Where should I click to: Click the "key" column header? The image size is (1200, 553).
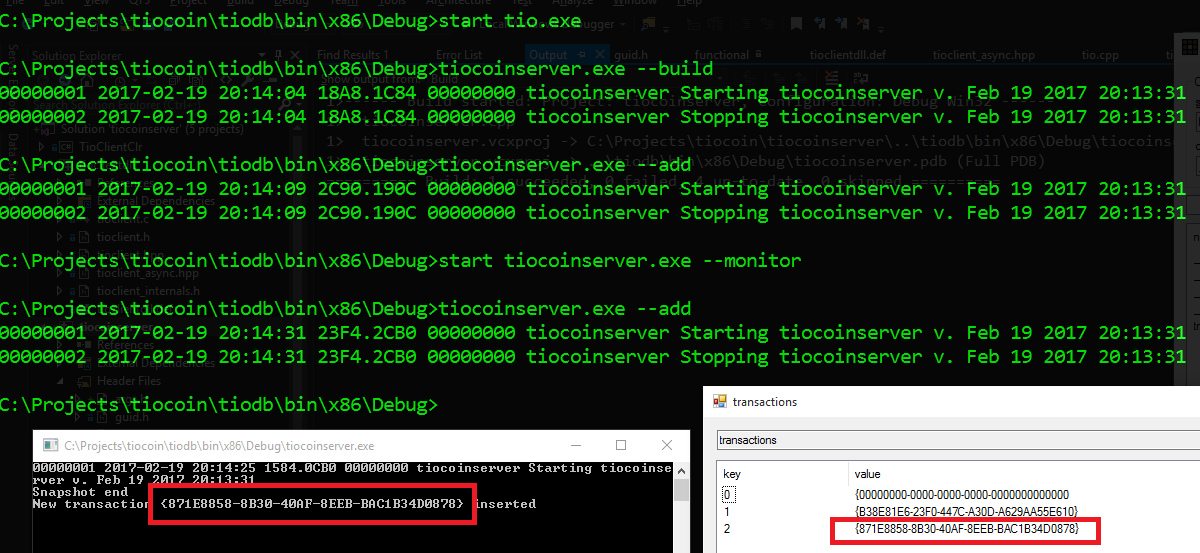732,474
